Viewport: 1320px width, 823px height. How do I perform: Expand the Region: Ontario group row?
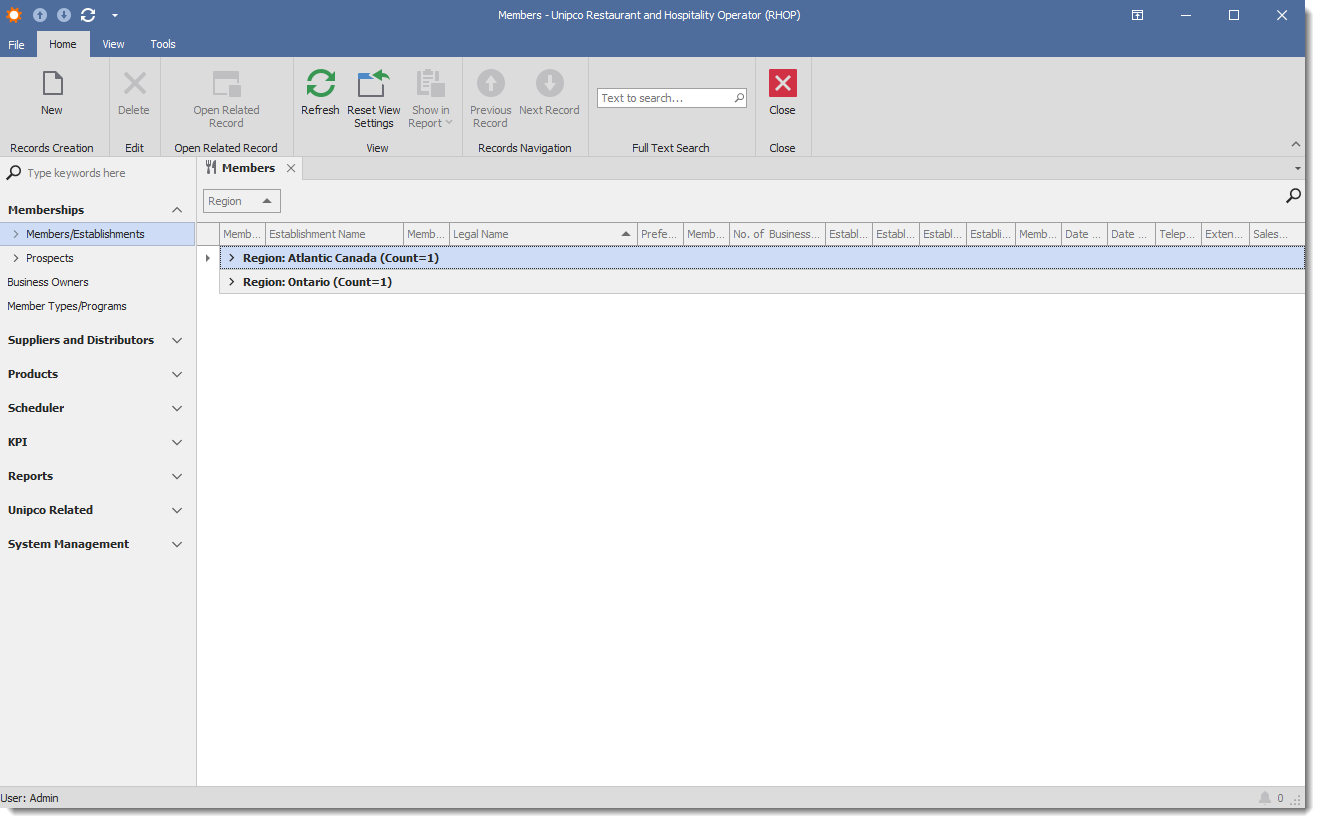coord(232,282)
